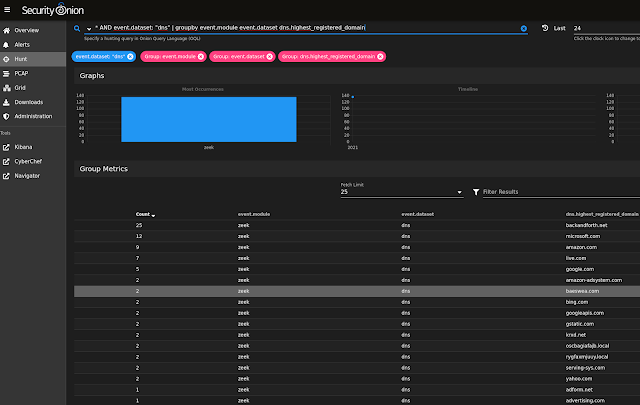The width and height of the screenshot is (640, 405).
Task: Click the clock icon to change time mode
Action: click(x=545, y=28)
